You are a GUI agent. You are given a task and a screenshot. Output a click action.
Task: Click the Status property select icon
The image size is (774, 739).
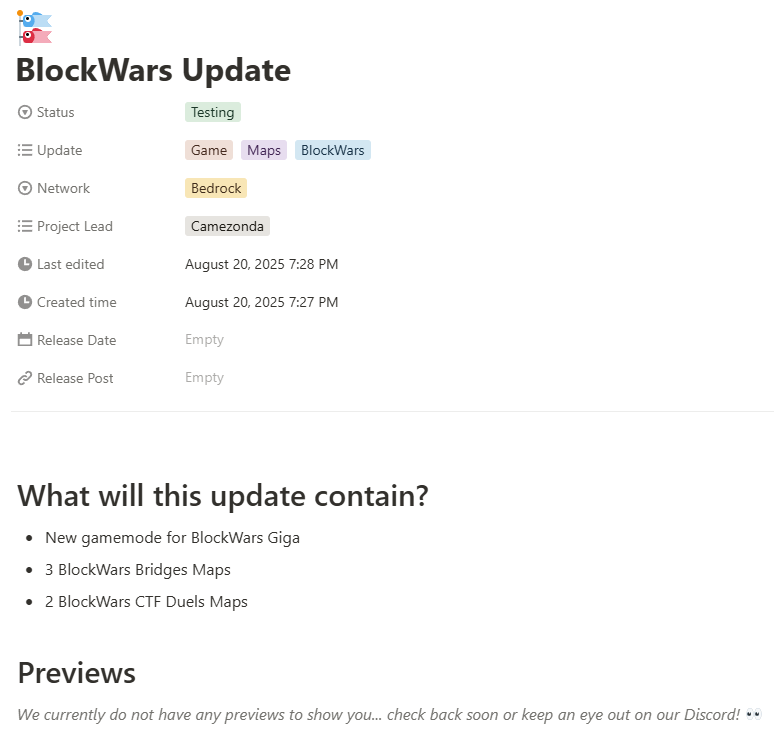coord(25,112)
